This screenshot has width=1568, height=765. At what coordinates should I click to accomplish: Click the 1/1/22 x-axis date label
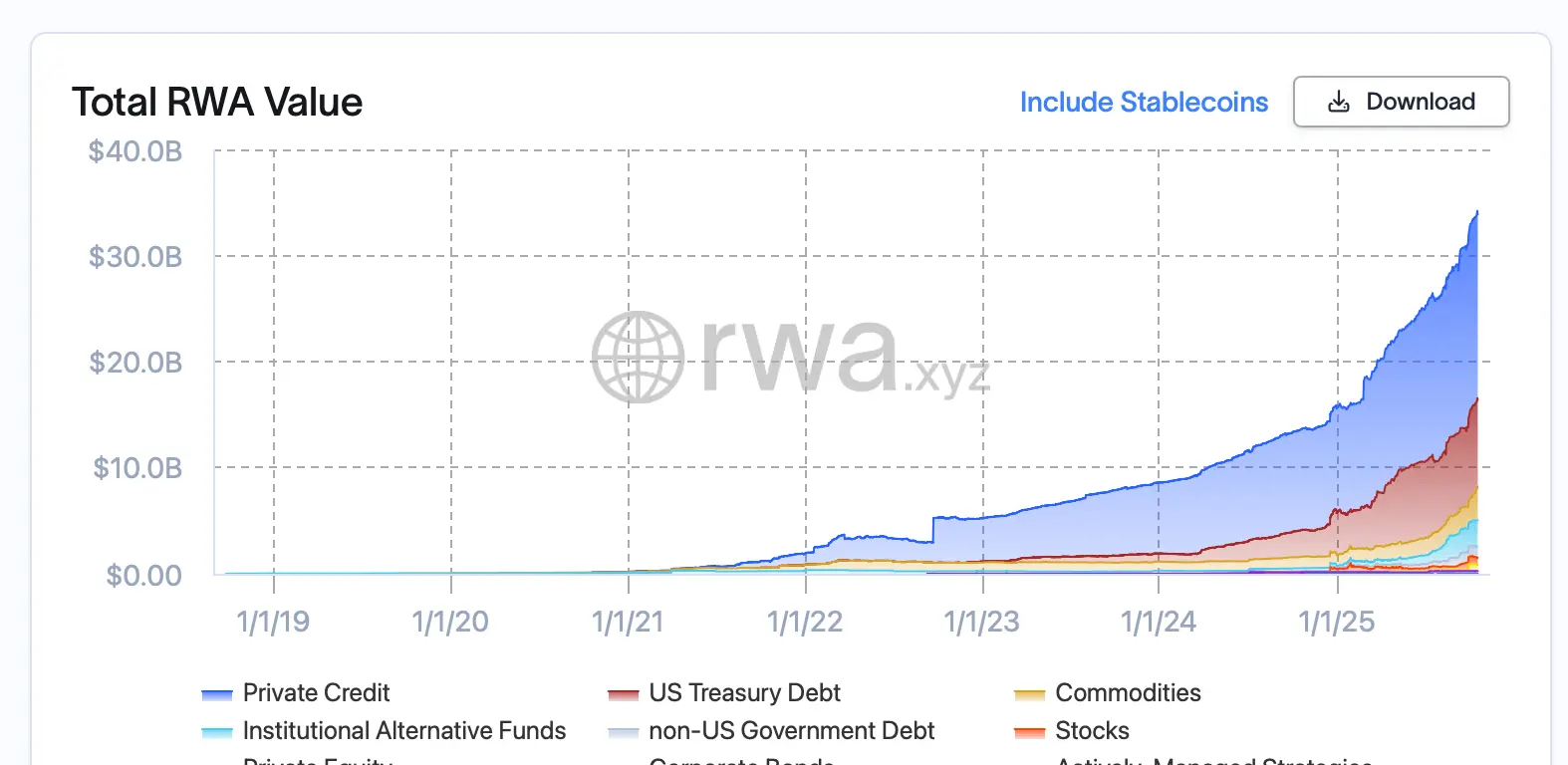coord(805,622)
